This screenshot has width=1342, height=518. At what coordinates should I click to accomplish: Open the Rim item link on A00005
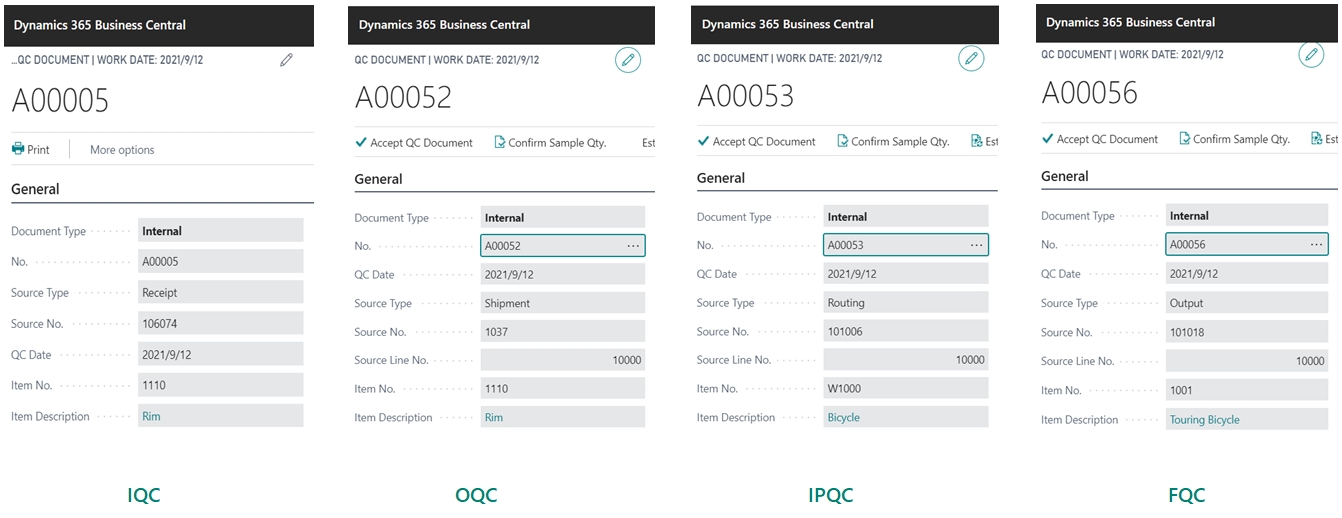(x=151, y=416)
